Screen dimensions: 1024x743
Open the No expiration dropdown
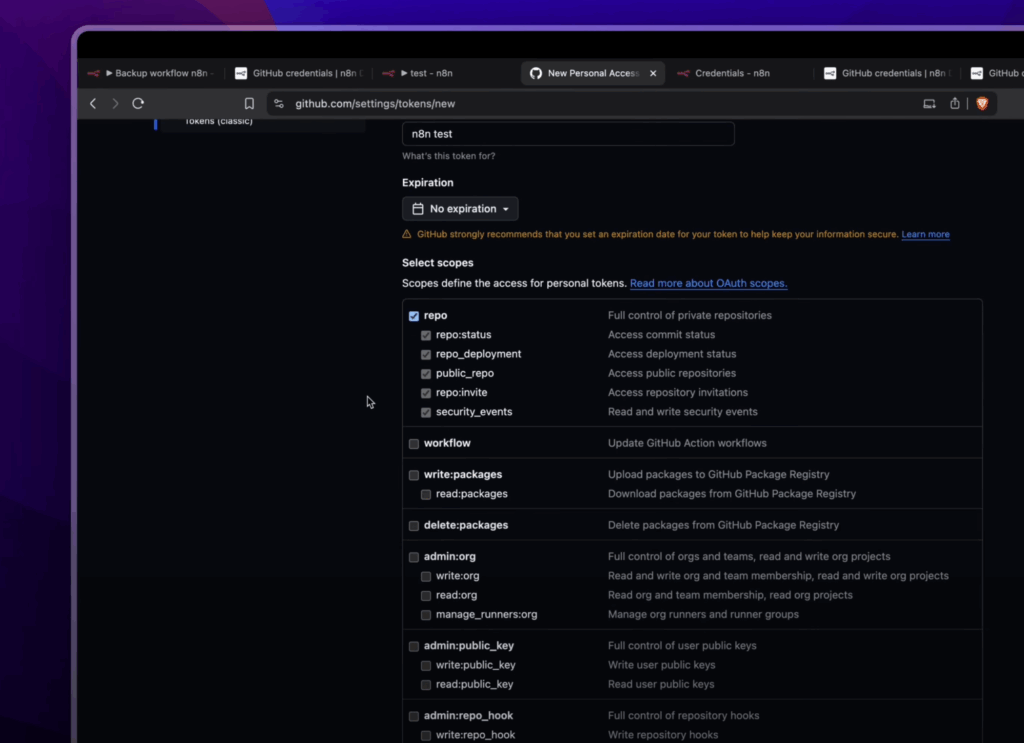(x=460, y=209)
